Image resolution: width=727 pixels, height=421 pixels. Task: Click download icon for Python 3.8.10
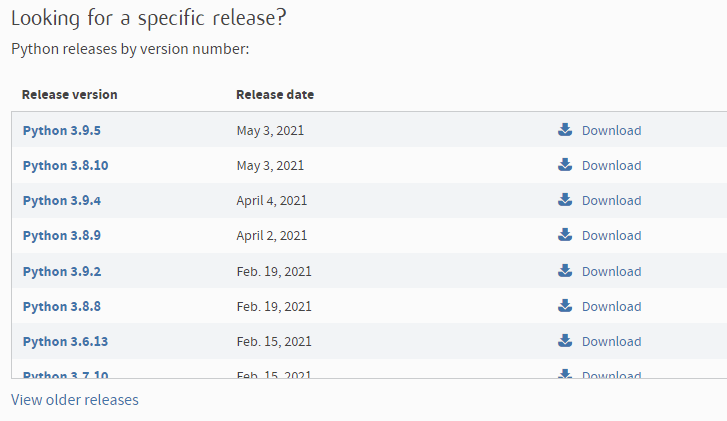pos(565,165)
